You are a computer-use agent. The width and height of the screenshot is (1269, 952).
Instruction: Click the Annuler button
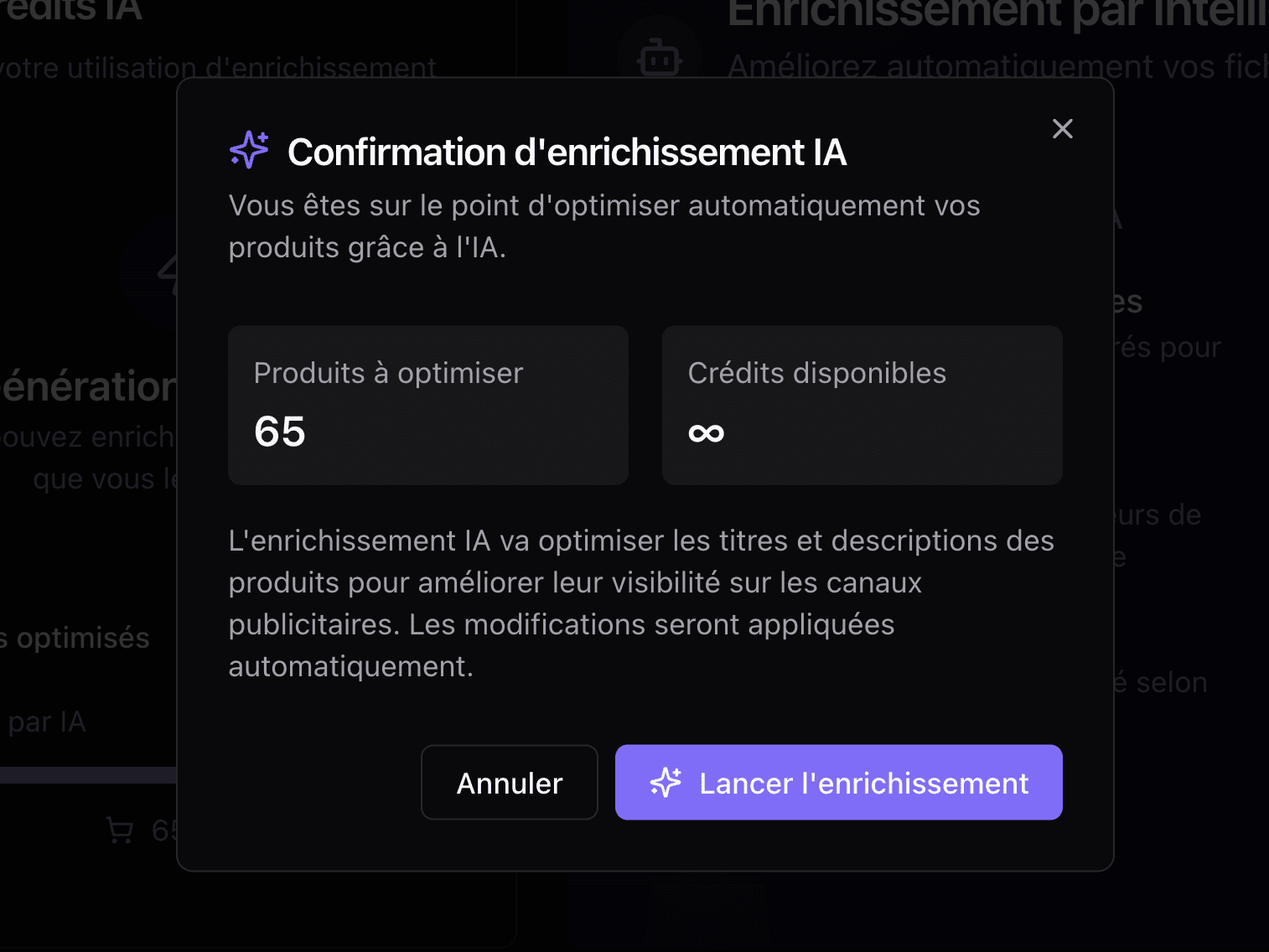509,783
